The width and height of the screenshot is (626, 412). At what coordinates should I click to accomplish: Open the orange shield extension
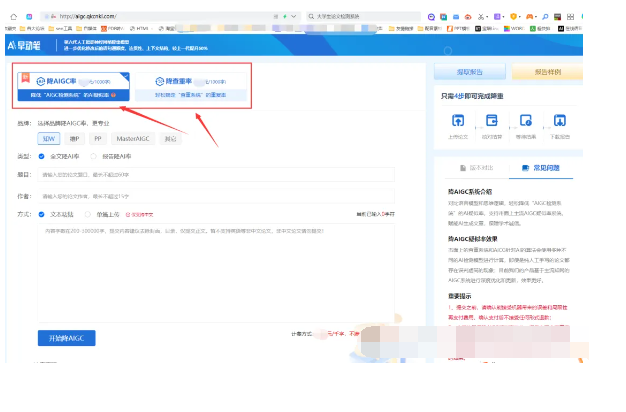click(x=513, y=17)
